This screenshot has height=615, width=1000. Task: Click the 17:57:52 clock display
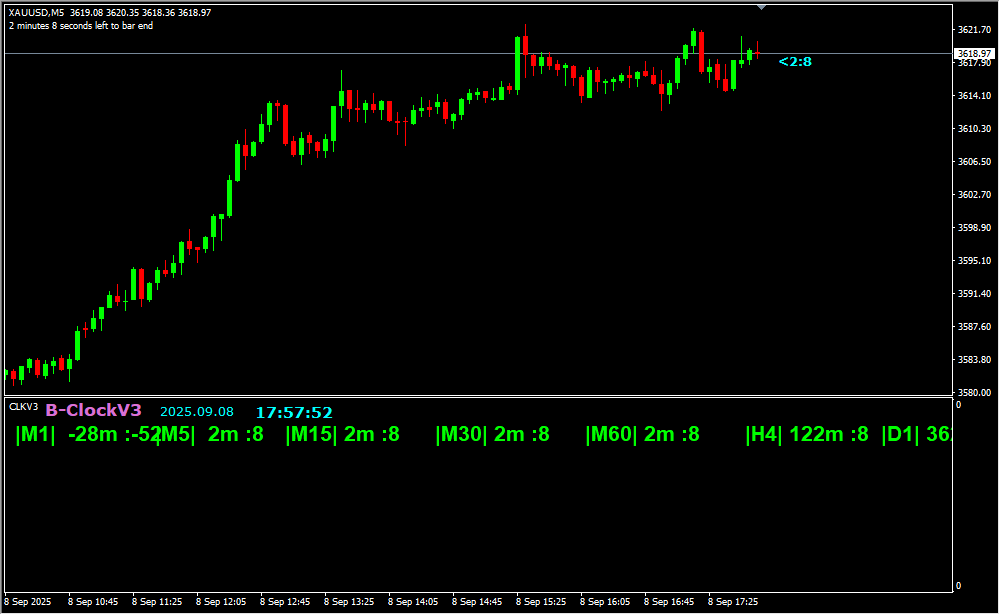pos(294,412)
